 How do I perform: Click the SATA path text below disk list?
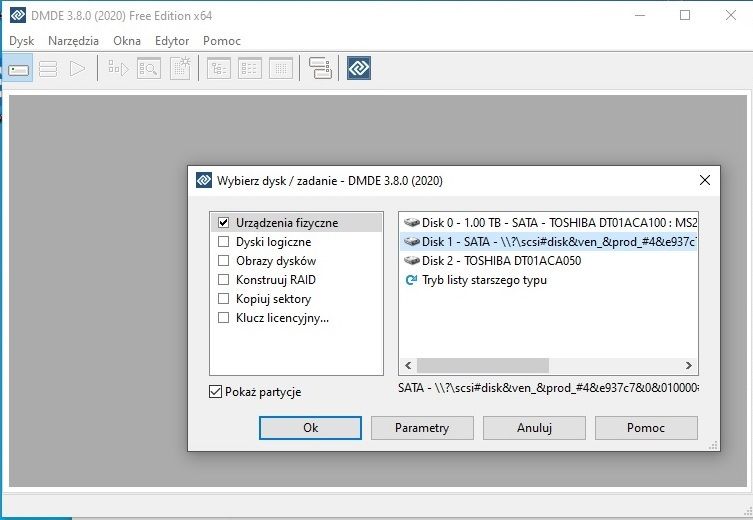(548, 388)
